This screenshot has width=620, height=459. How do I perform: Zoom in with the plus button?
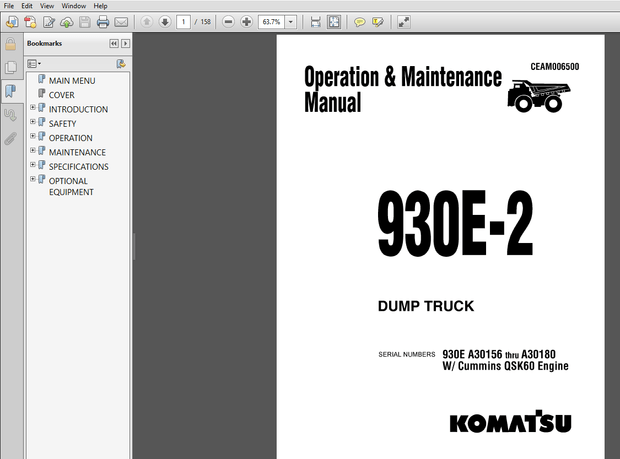246,21
